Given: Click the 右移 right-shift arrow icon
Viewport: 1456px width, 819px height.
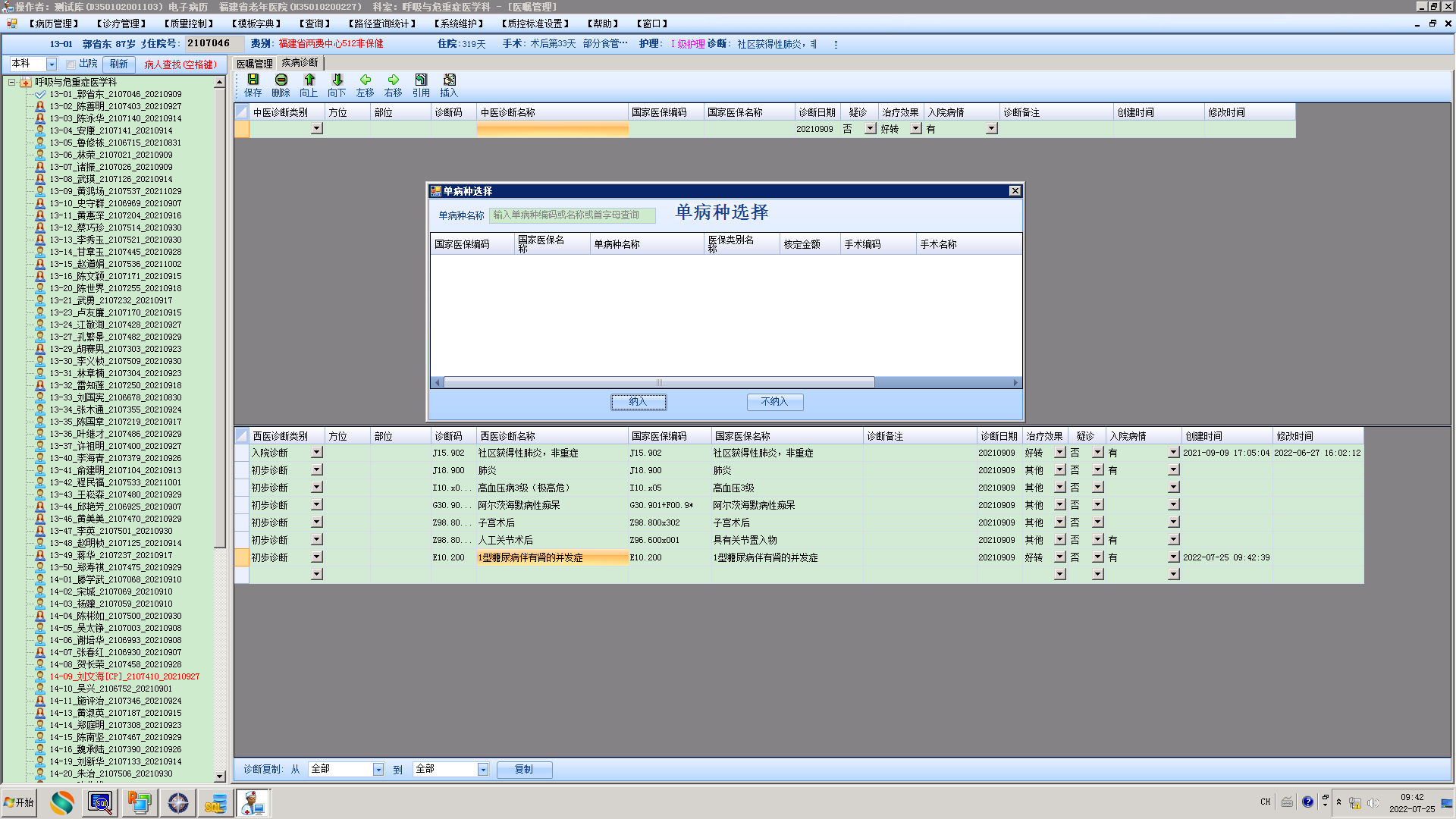Looking at the screenshot, I should click(x=393, y=80).
